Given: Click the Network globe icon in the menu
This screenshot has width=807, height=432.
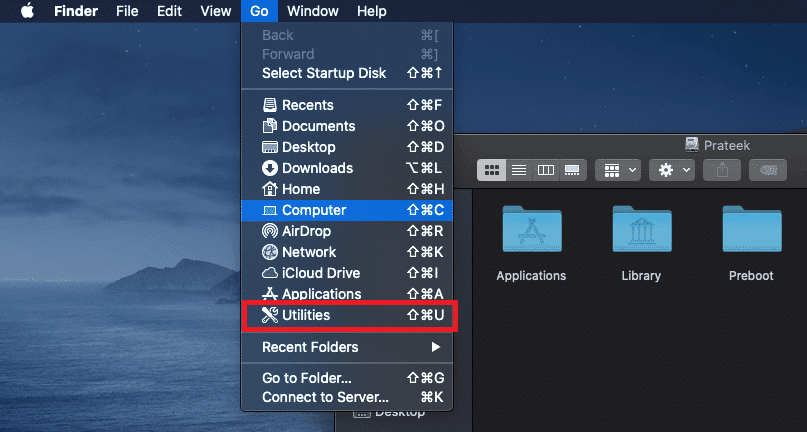Looking at the screenshot, I should (x=270, y=252).
